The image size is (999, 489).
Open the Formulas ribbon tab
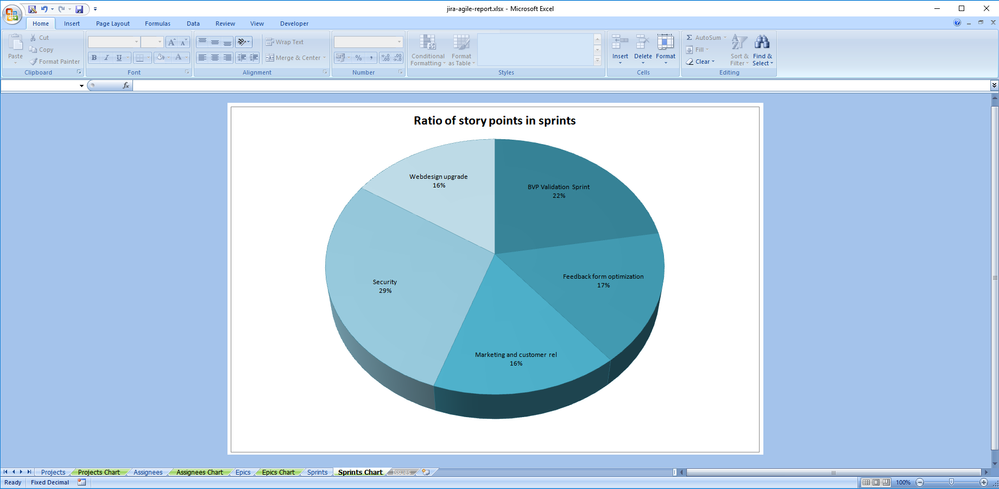[157, 24]
